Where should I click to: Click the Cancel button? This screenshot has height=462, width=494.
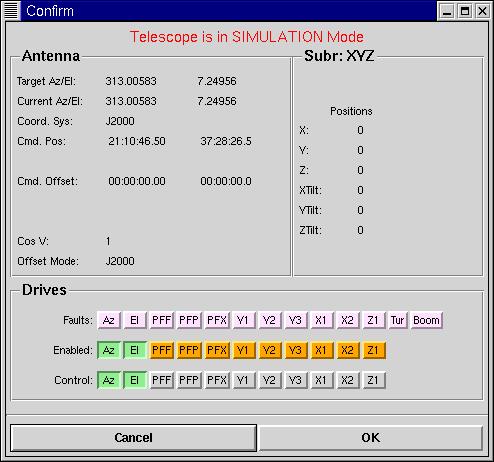133,438
